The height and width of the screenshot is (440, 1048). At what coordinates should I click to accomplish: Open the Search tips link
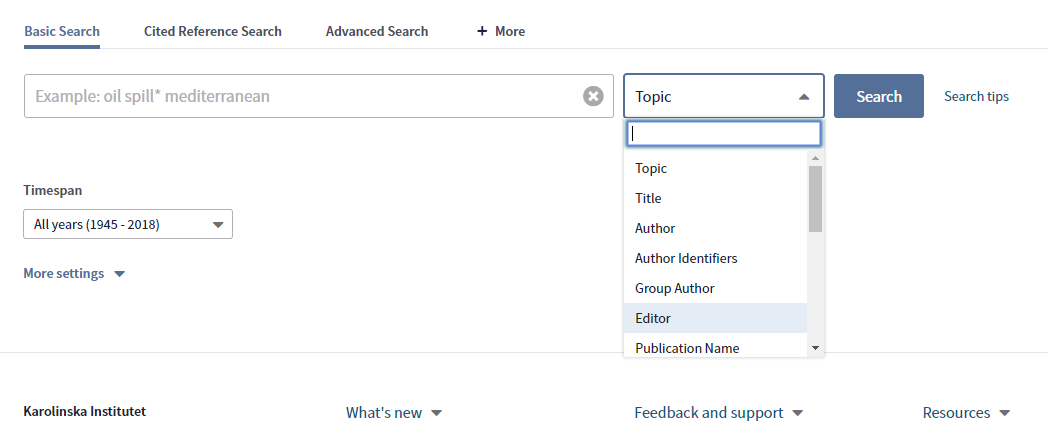pos(976,96)
